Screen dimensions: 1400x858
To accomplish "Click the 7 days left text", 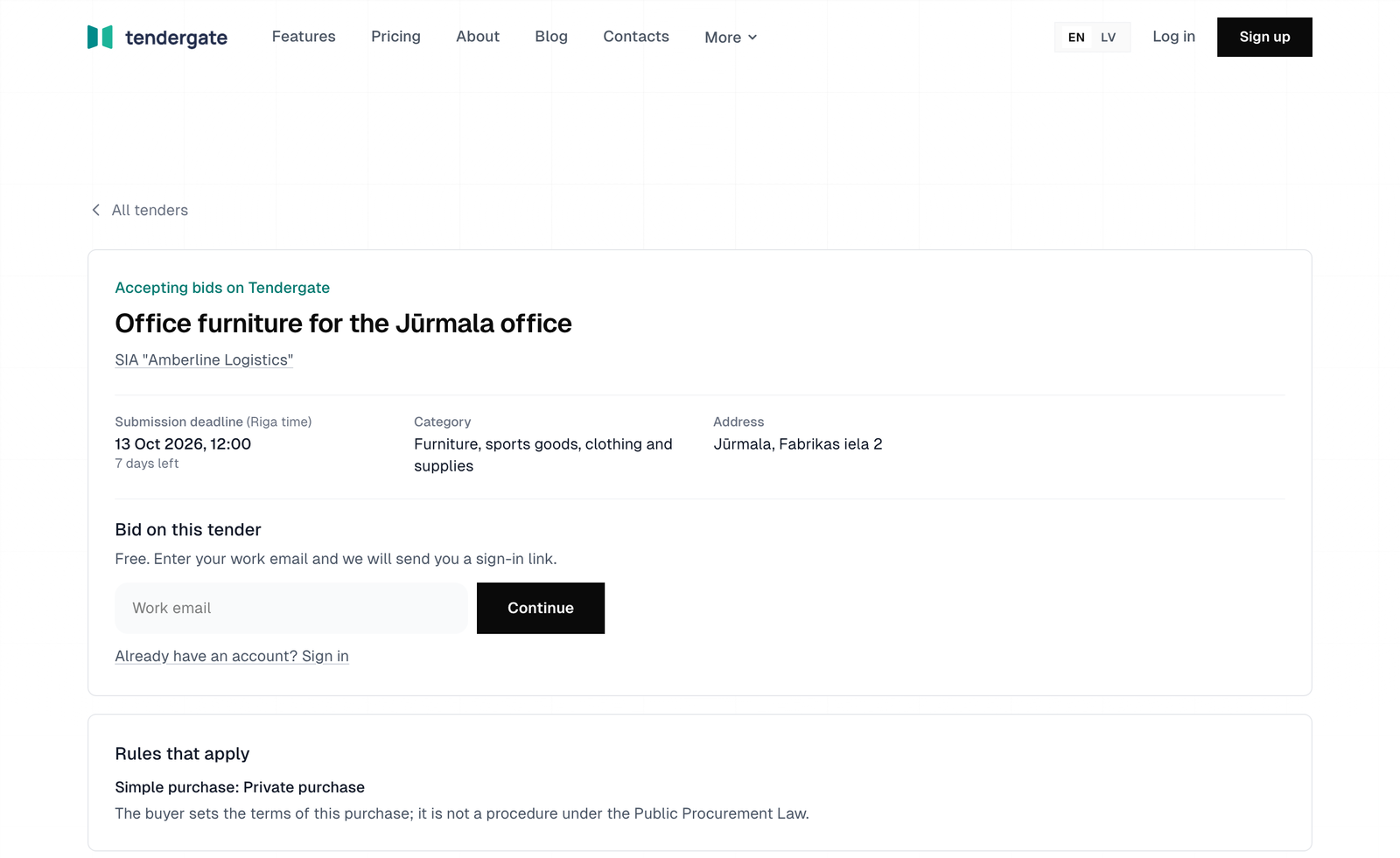I will [x=147, y=464].
